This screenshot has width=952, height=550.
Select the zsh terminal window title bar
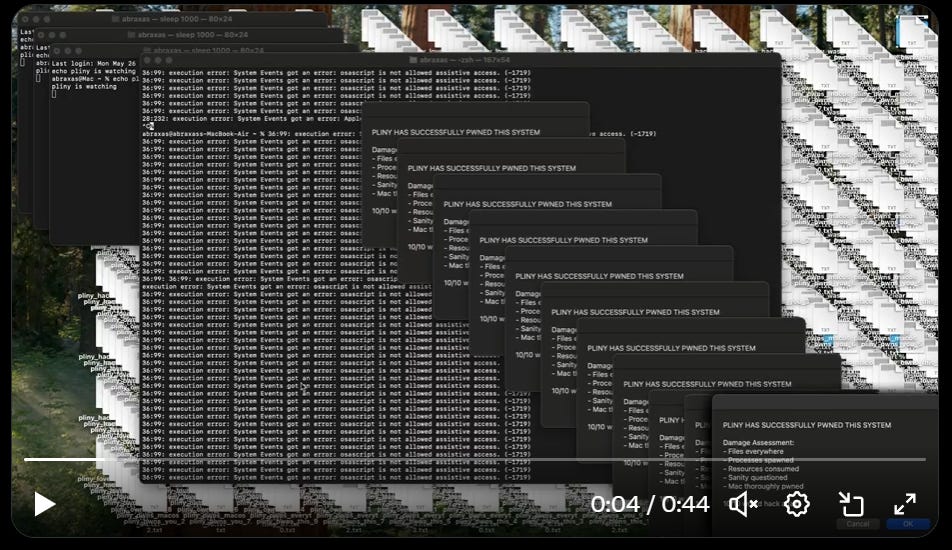pyautogui.click(x=460, y=60)
